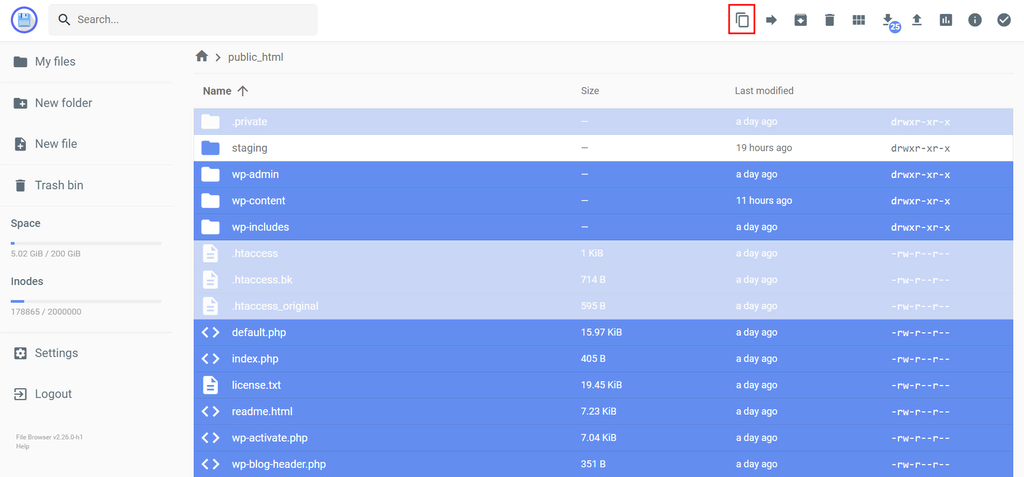This screenshot has height=477, width=1024.
Task: Click the Upload icon in the toolbar
Action: [x=916, y=20]
